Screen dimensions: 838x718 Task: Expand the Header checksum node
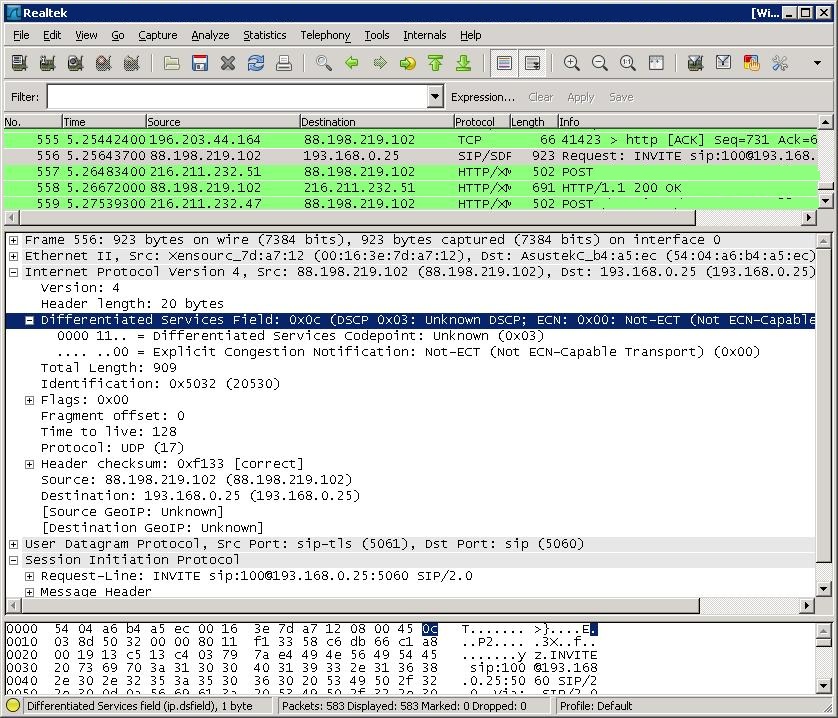pyautogui.click(x=29, y=464)
